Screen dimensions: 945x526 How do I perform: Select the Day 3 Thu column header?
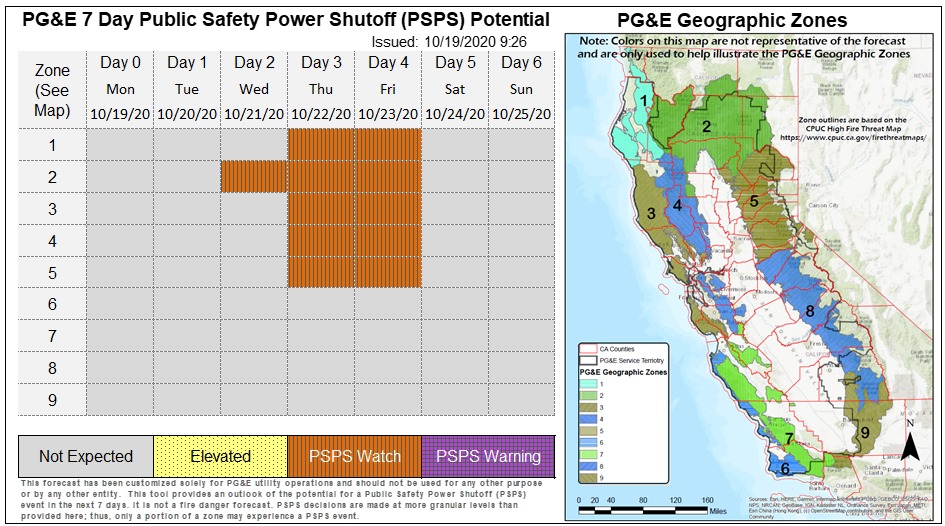point(321,88)
